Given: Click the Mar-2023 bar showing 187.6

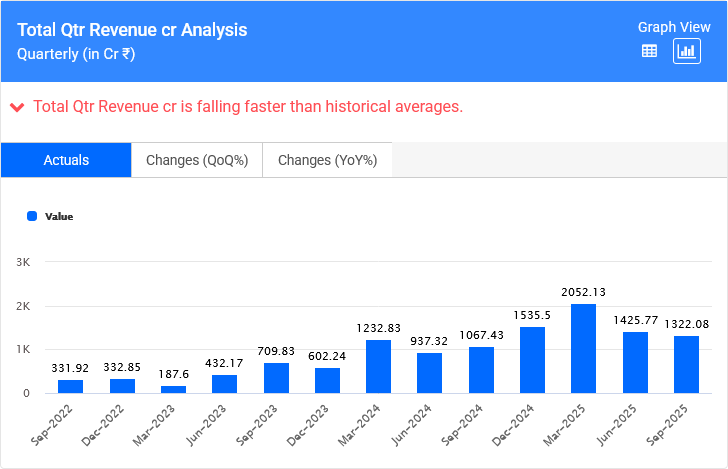Looking at the screenshot, I should click(x=173, y=389).
